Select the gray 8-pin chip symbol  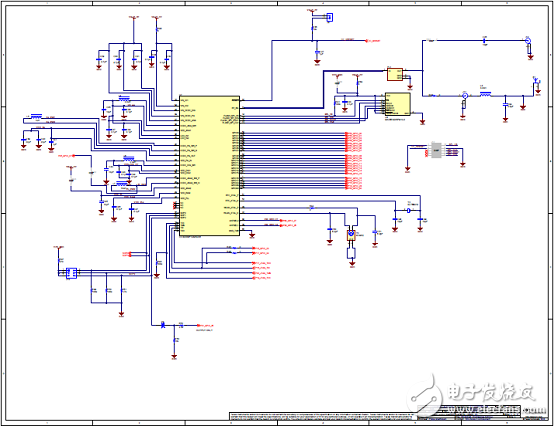436,150
